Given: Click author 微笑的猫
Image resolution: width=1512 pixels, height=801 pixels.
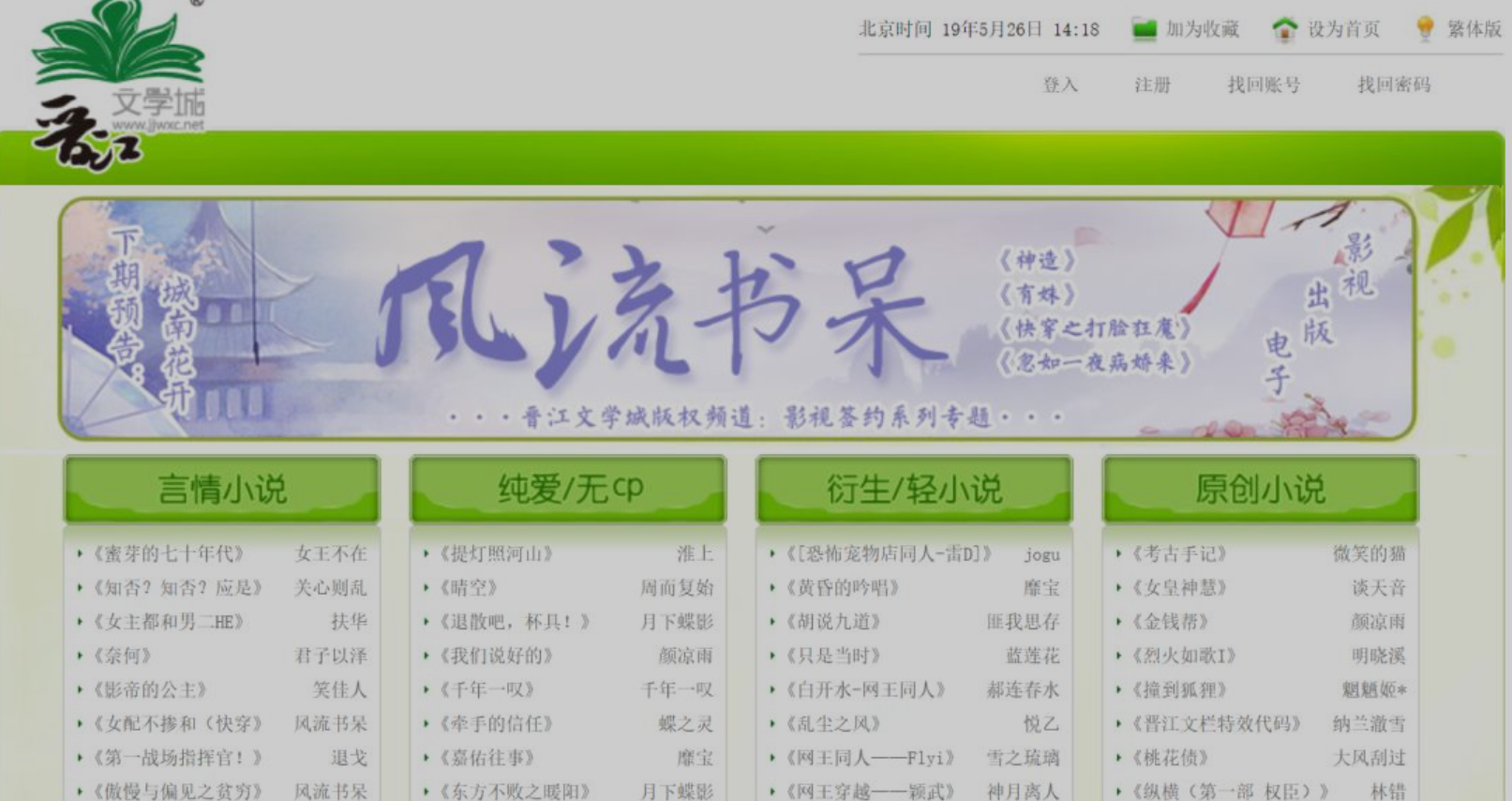Looking at the screenshot, I should 1370,554.
